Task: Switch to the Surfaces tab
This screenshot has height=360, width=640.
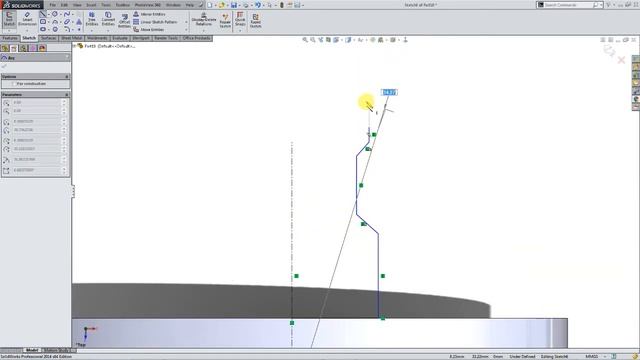Action: (48, 38)
